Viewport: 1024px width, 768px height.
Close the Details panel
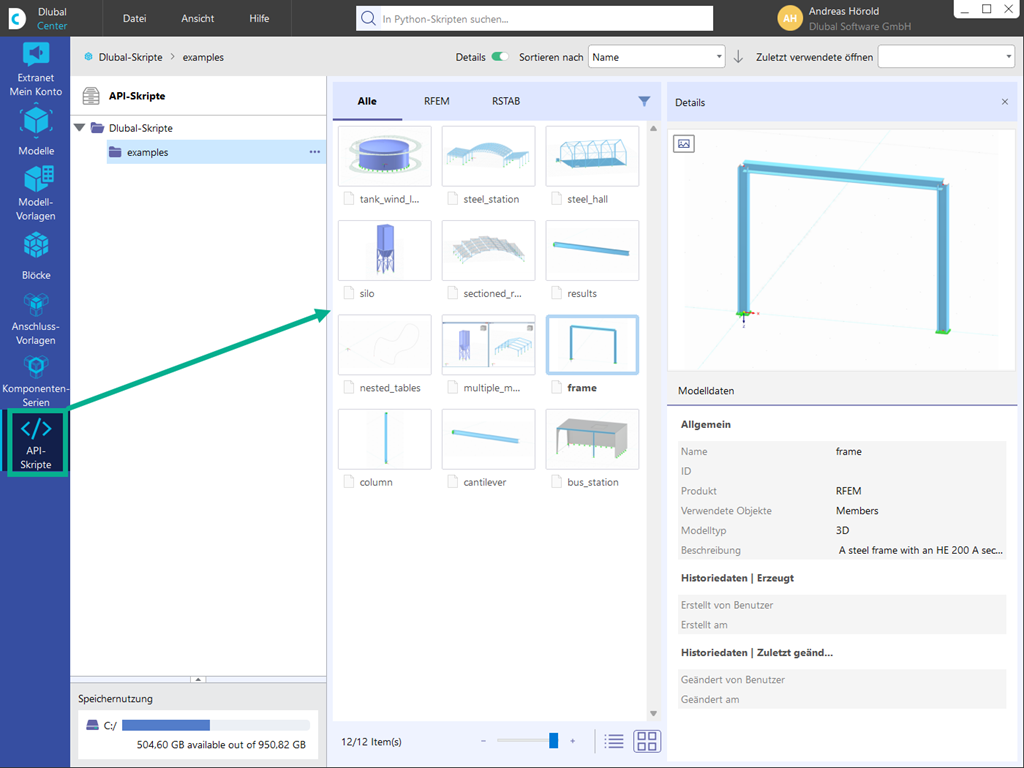[x=1004, y=102]
